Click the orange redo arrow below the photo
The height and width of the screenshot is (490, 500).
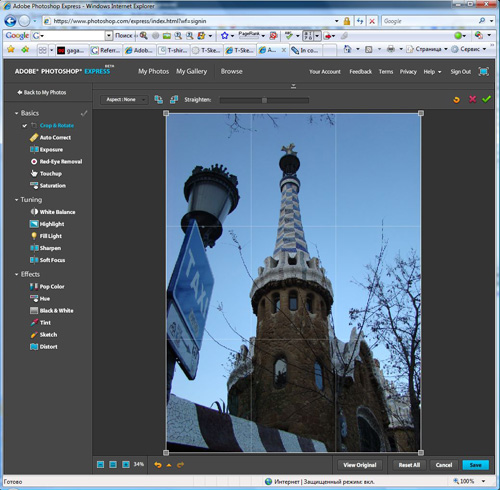pyautogui.click(x=180, y=465)
